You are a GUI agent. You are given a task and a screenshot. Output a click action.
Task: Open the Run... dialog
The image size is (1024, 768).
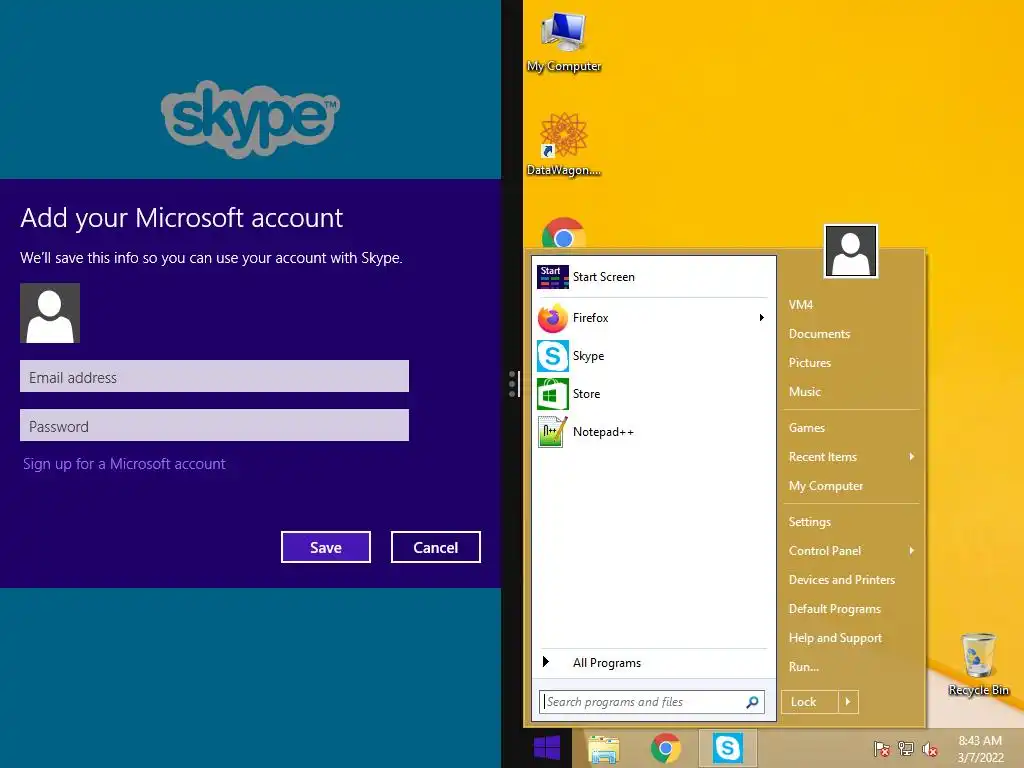pyautogui.click(x=803, y=667)
